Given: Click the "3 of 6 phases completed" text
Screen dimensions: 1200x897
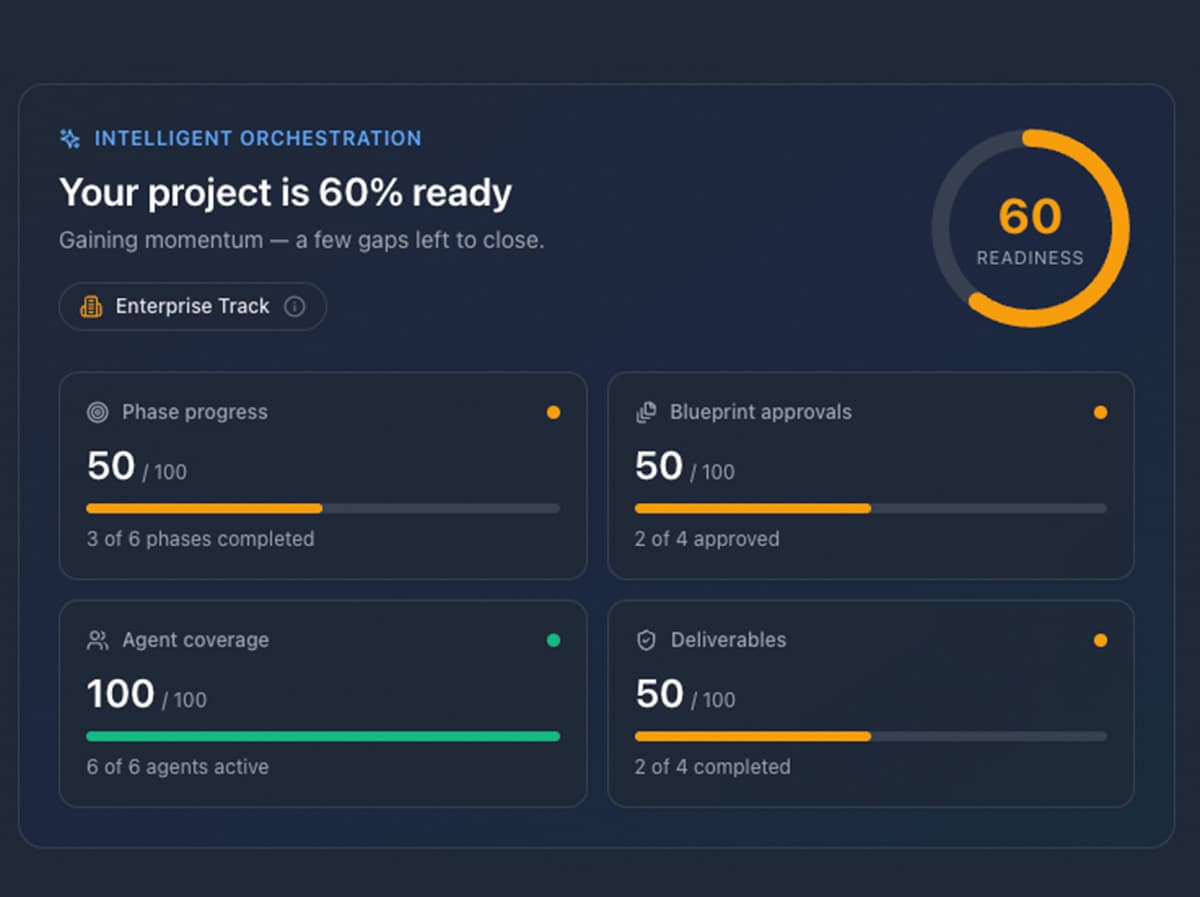Looking at the screenshot, I should point(200,539).
